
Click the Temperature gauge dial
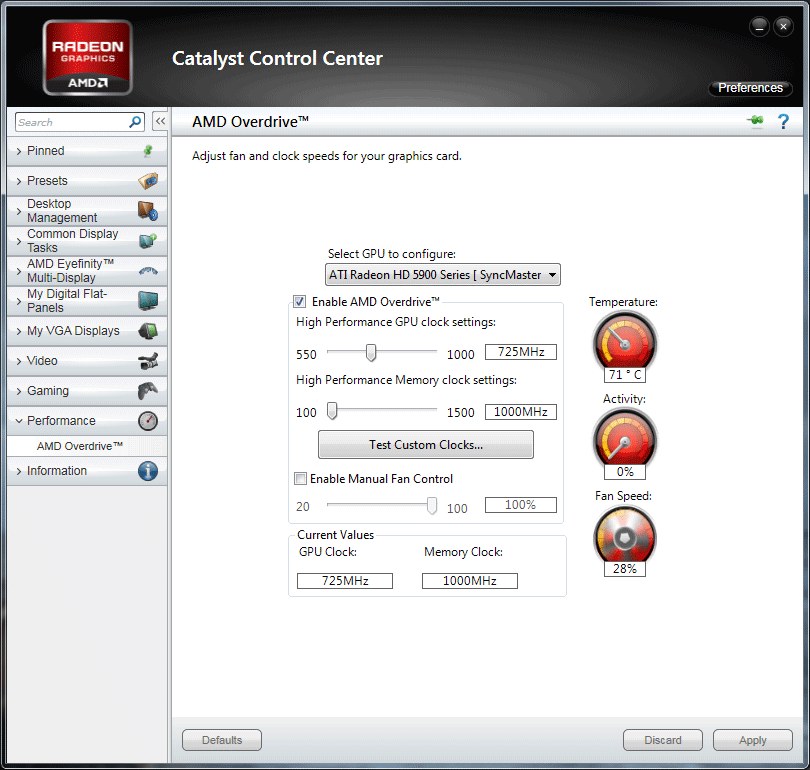click(625, 342)
